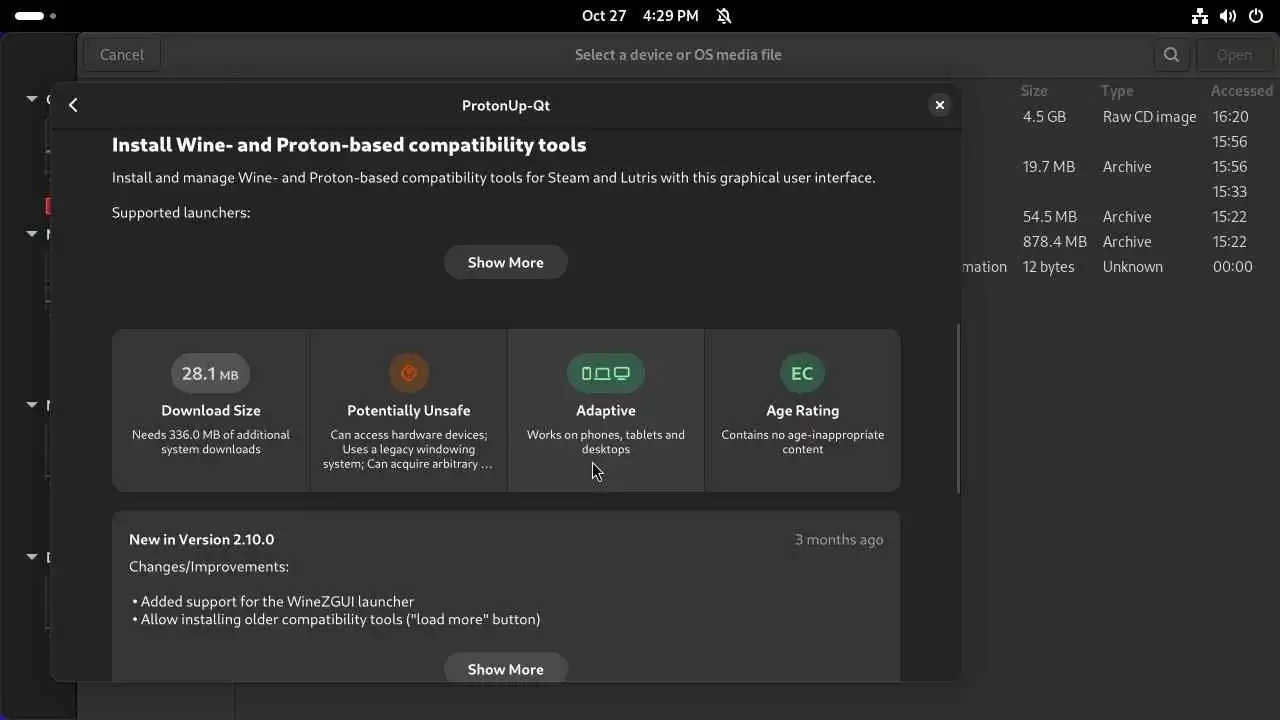Click the WineZGUI launcher changelog line

pos(273,601)
